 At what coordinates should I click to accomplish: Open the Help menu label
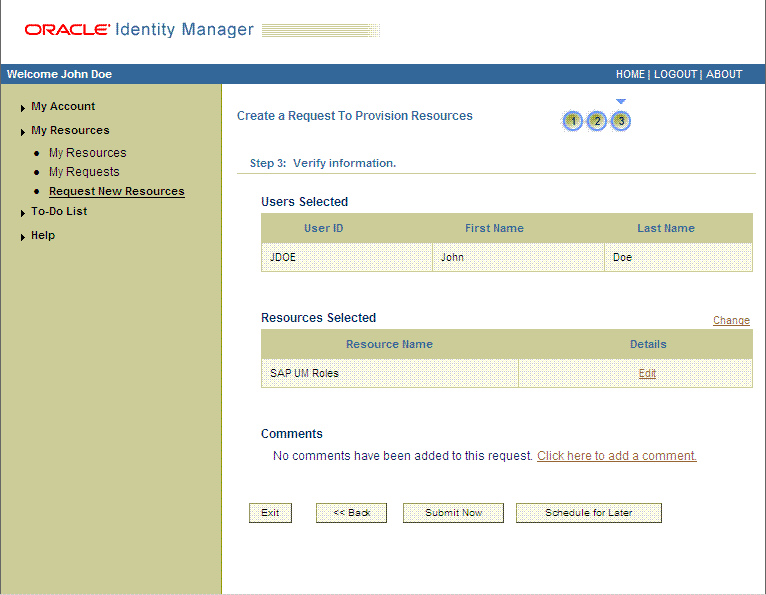[43, 235]
